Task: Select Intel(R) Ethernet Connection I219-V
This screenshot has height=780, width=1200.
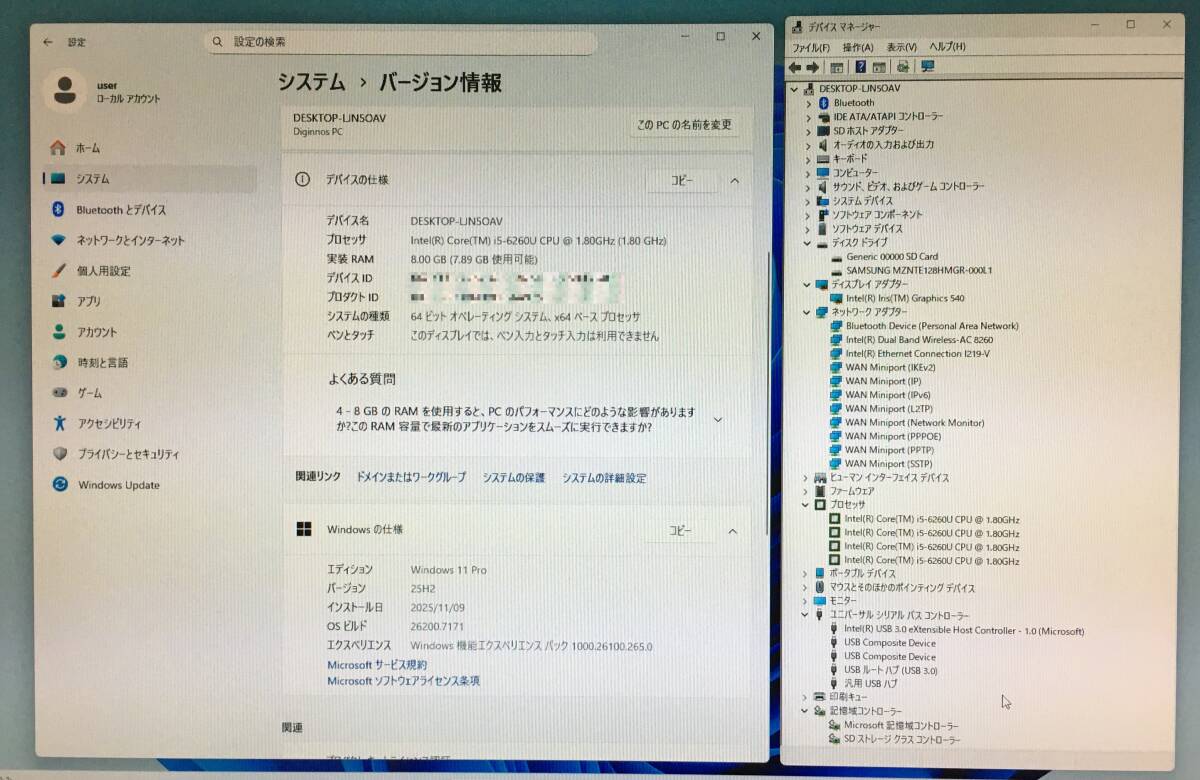Action: (917, 353)
